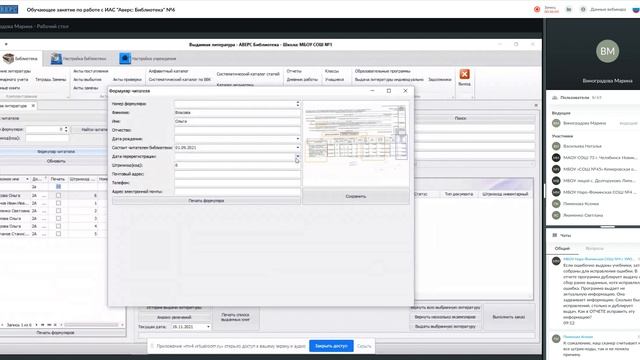Screen dimensions: 640x360
Task: Open the Дата перерегистрации date dropdown
Action: pos(298,156)
